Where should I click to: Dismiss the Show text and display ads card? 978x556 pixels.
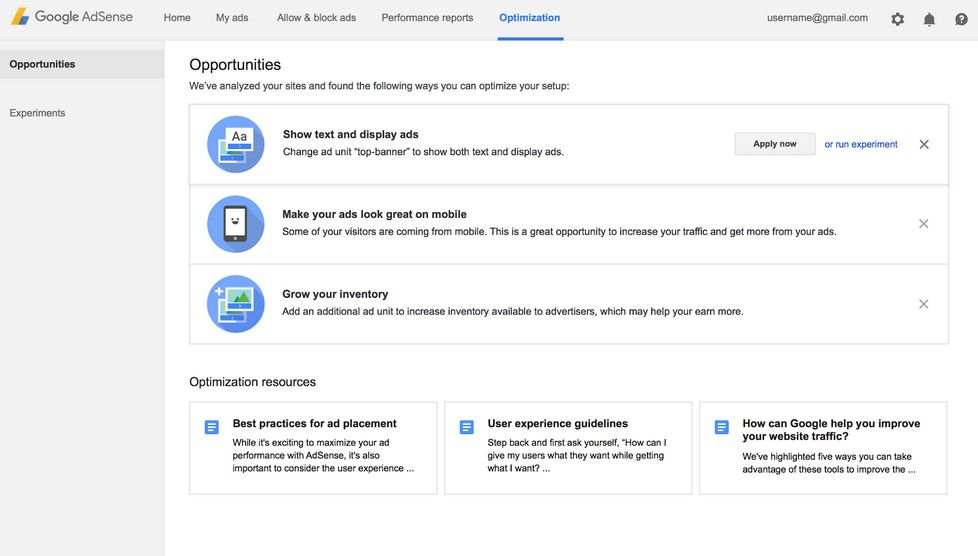(924, 144)
